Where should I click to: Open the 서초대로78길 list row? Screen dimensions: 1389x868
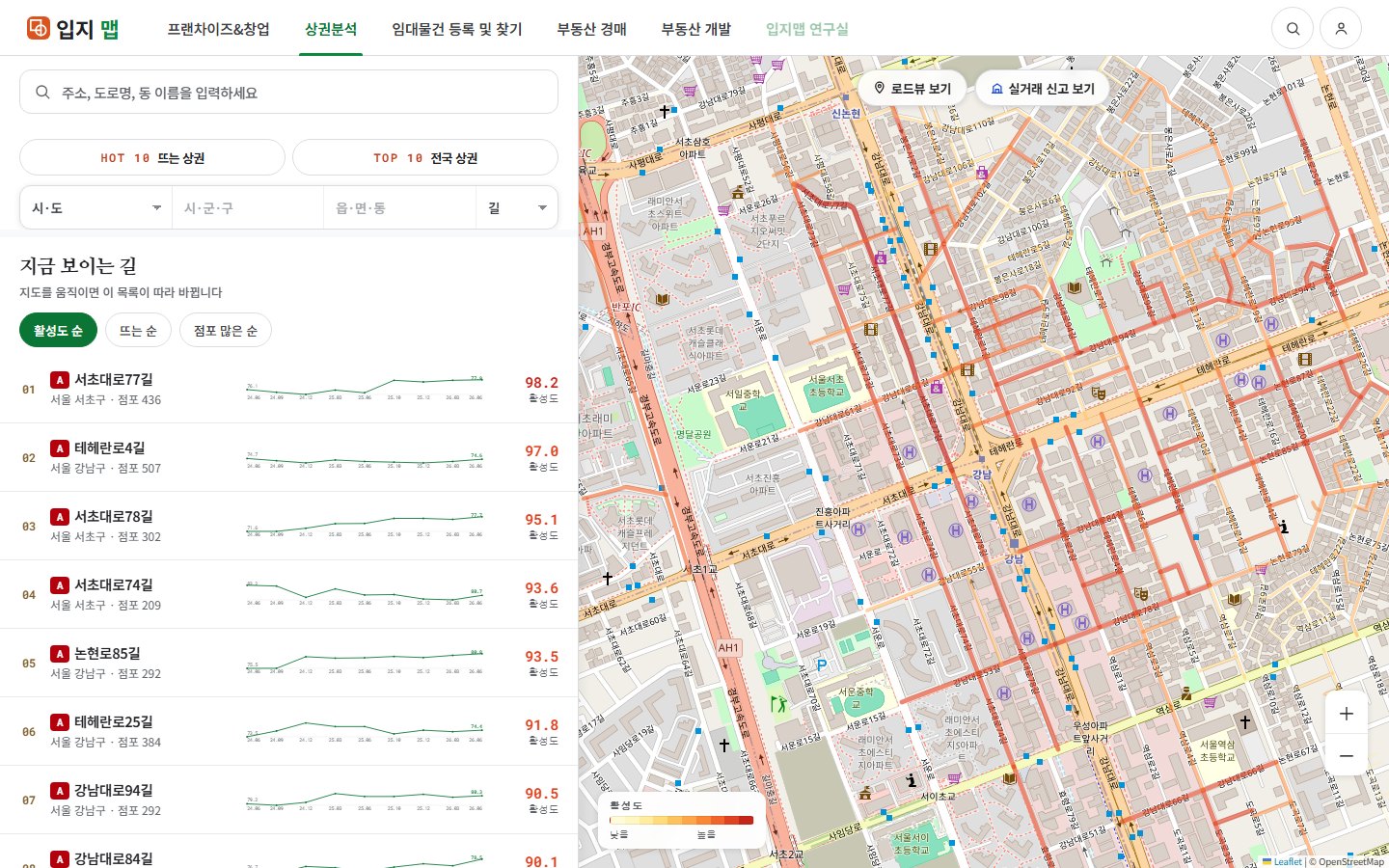[x=288, y=527]
